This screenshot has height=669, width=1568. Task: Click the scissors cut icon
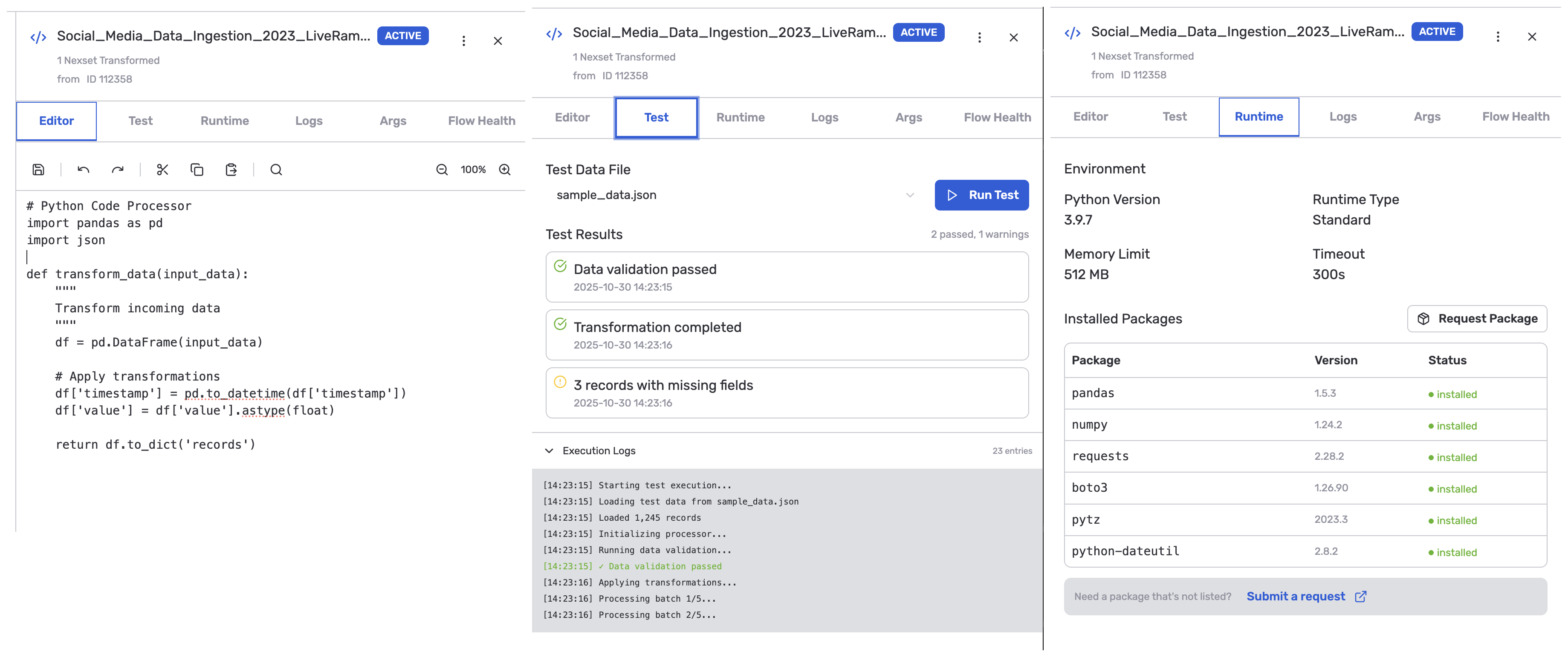click(x=162, y=170)
